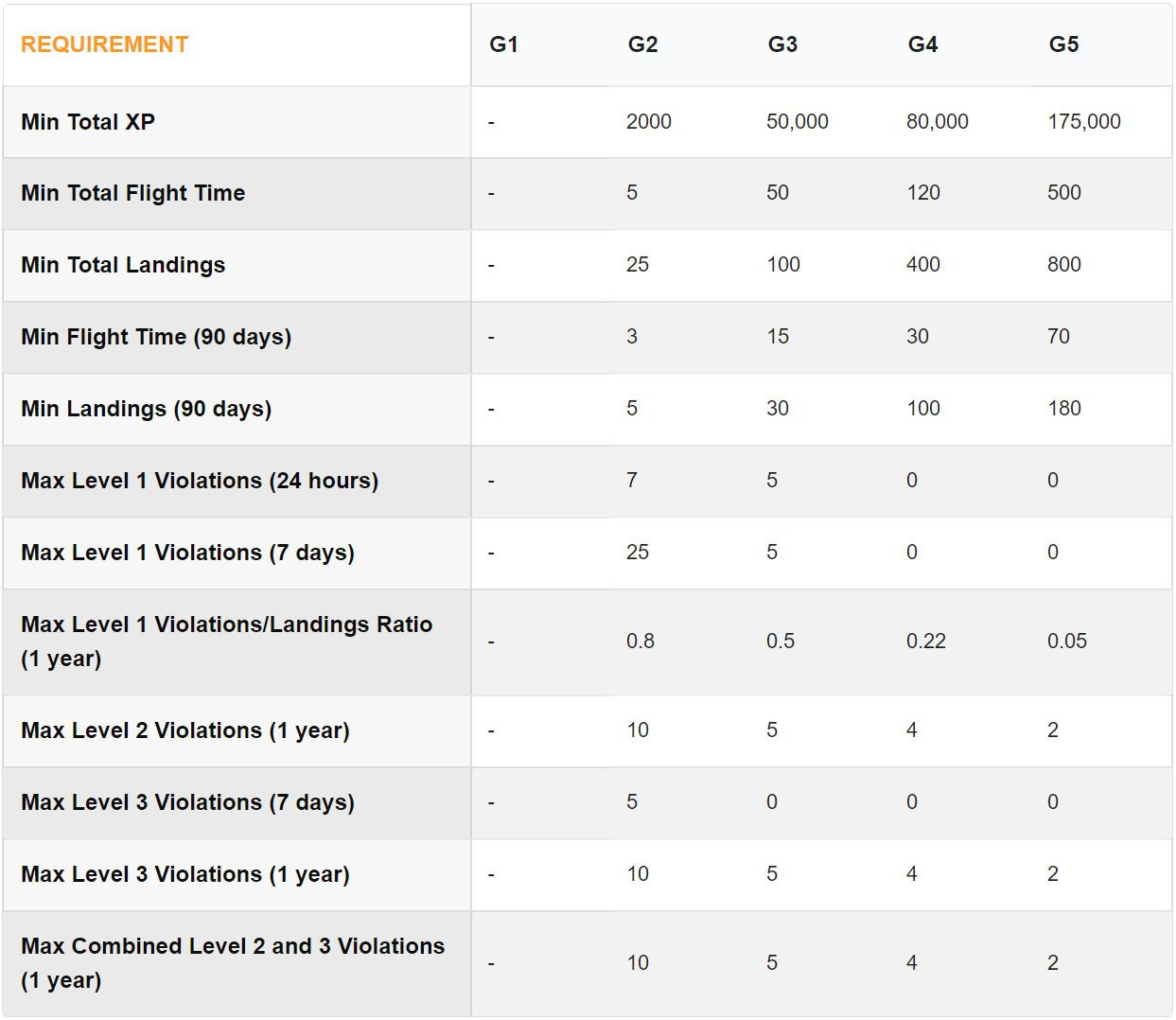Click the G1 column header
1176x1020 pixels.
[x=503, y=44]
